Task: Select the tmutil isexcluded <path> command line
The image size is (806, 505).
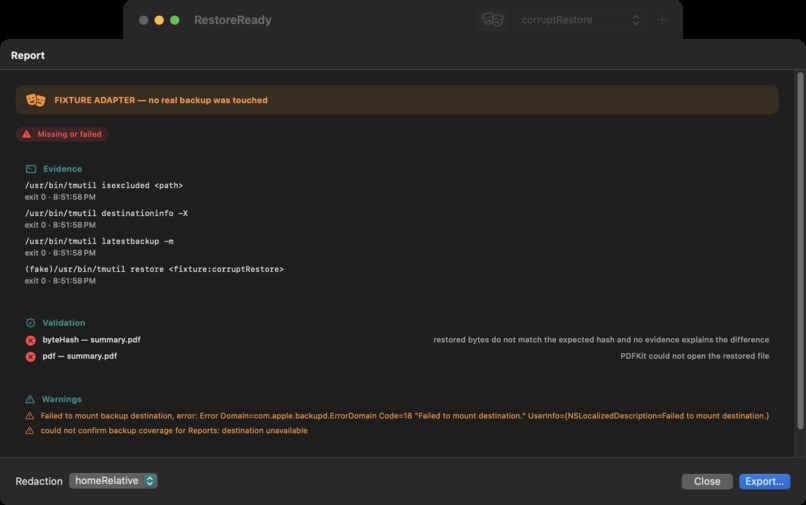Action: (x=104, y=185)
